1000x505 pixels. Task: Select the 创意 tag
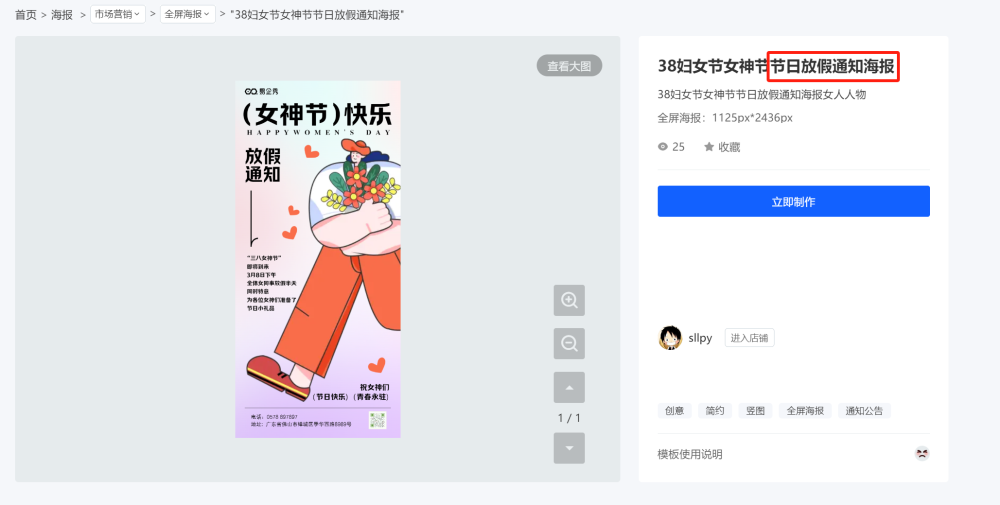pyautogui.click(x=674, y=411)
